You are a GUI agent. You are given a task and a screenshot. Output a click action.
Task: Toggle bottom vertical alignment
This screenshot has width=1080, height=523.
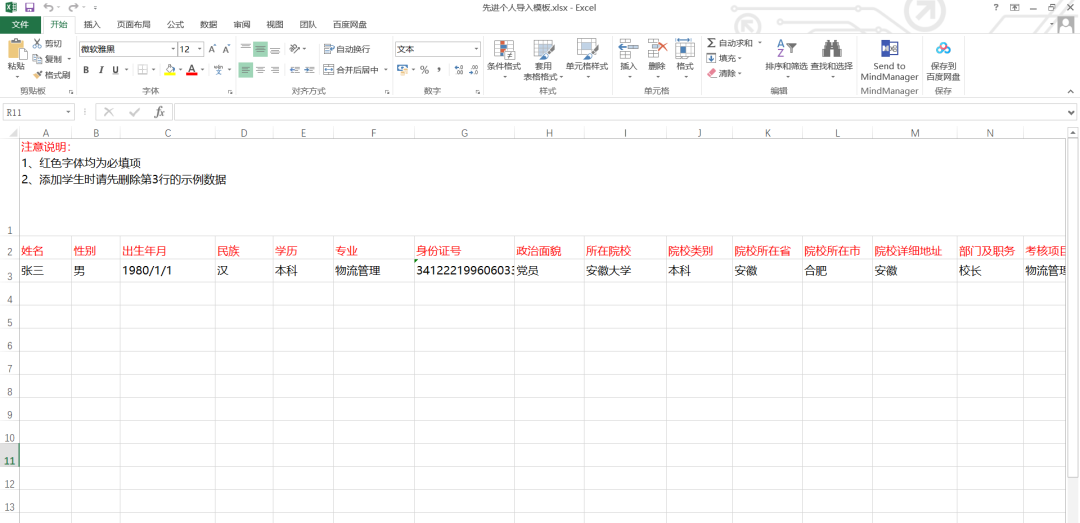point(275,49)
